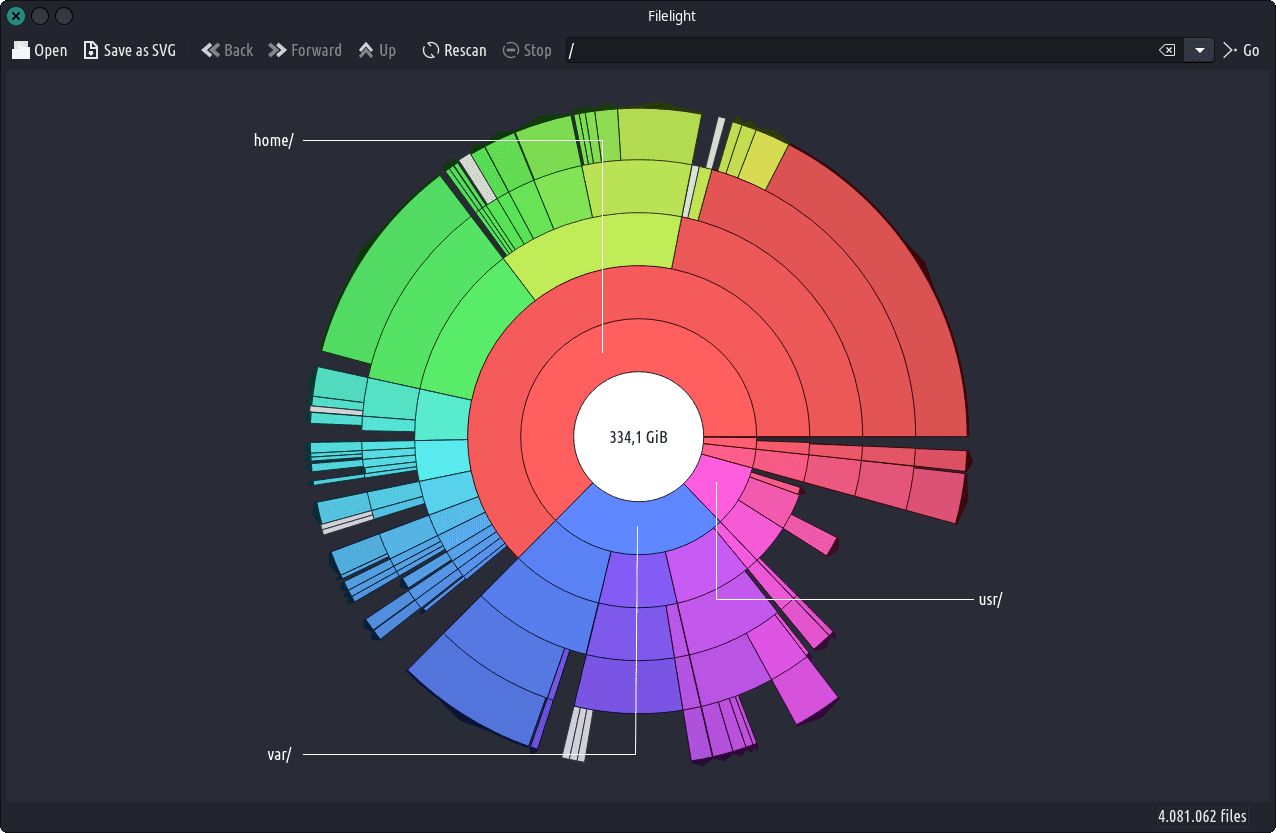Click the 334,1 GiB center circle
This screenshot has height=833, width=1276.
(x=638, y=437)
